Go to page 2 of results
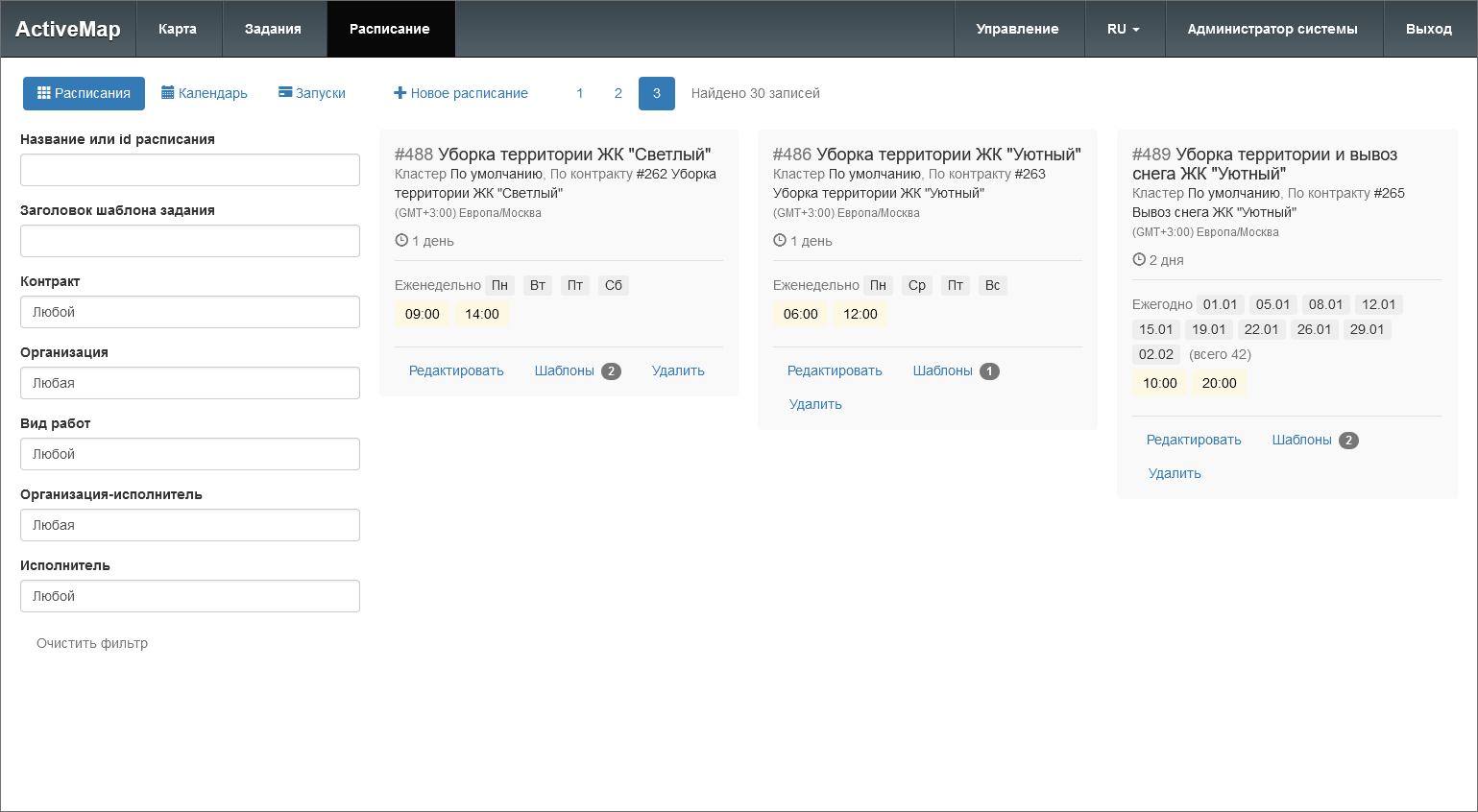Image resolution: width=1478 pixels, height=812 pixels. [618, 93]
